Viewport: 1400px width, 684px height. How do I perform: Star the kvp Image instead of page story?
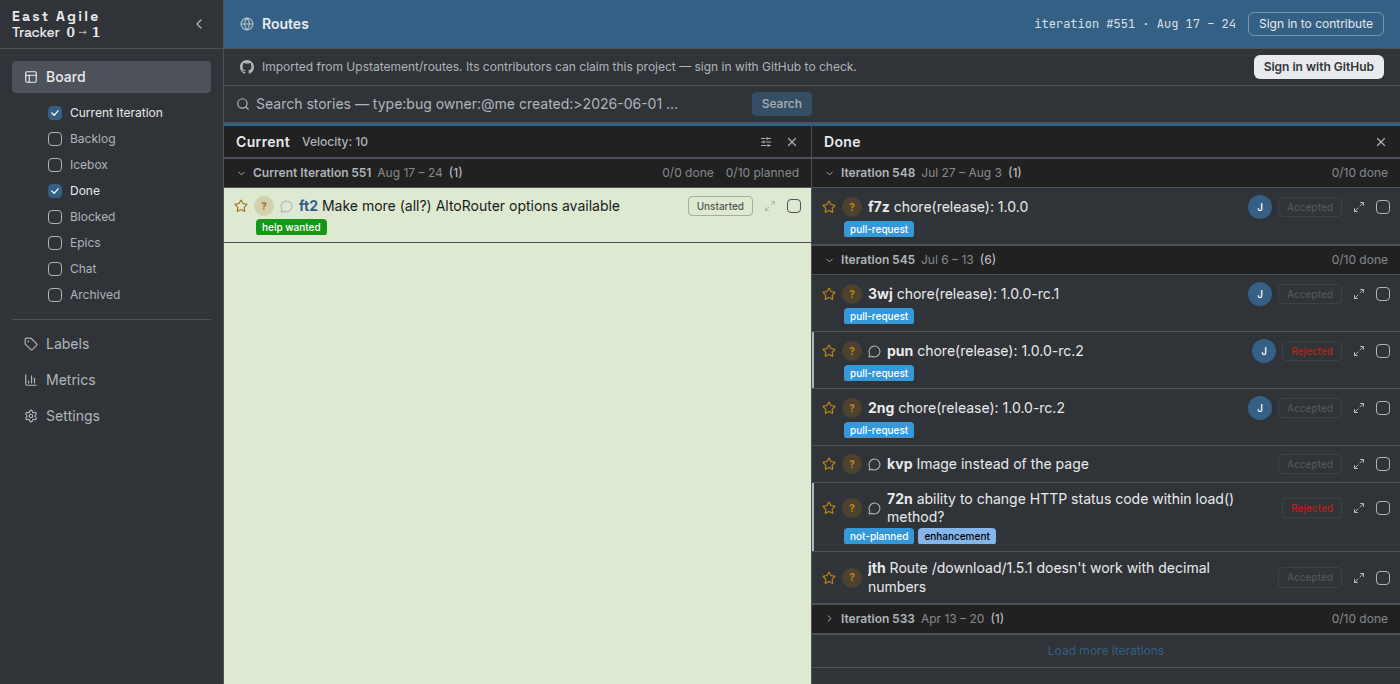pyautogui.click(x=829, y=464)
